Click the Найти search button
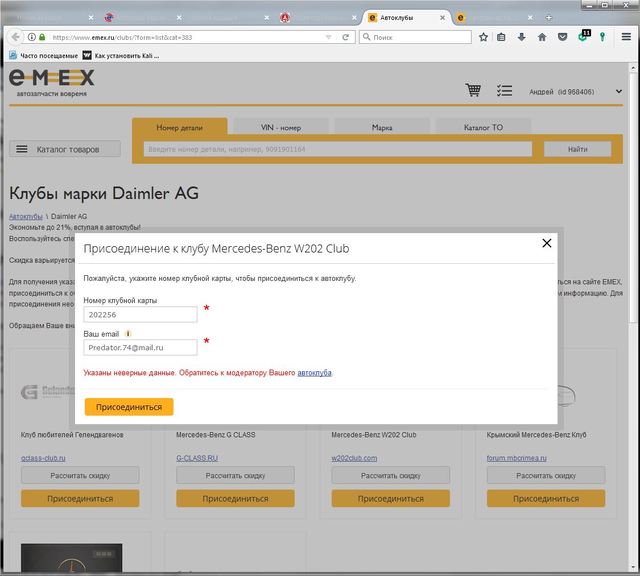Image resolution: width=640 pixels, height=576 pixels. click(577, 149)
